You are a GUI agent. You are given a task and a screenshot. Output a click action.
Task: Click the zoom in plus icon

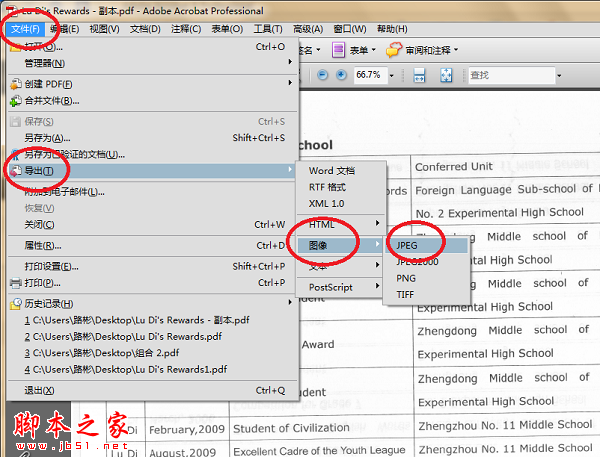pos(341,75)
